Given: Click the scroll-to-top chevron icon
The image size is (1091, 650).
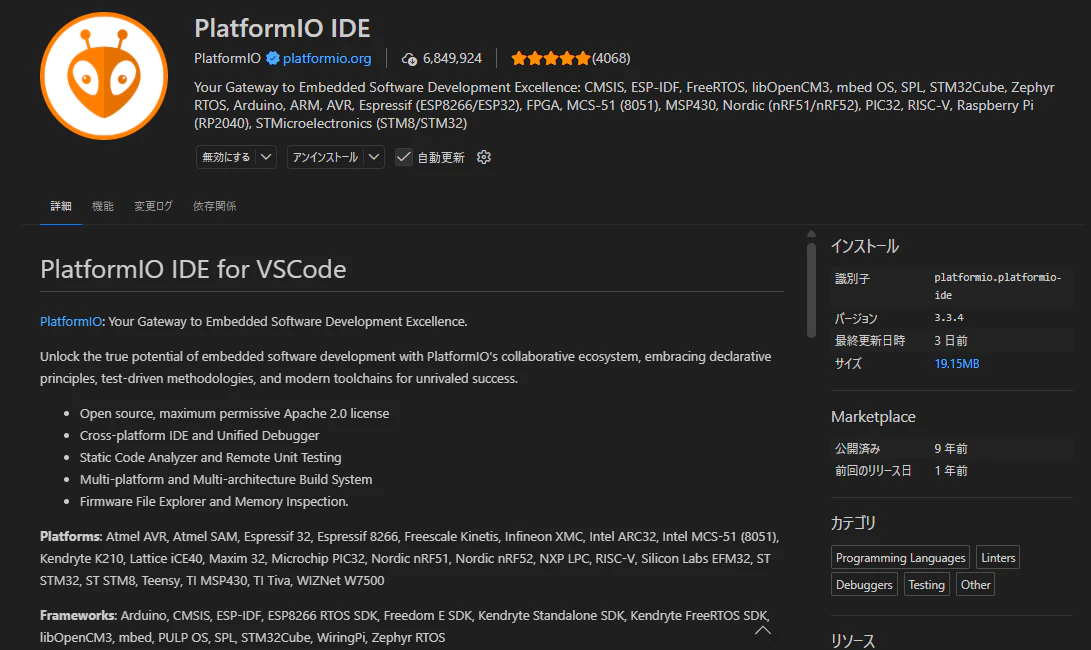Looking at the screenshot, I should click(763, 631).
